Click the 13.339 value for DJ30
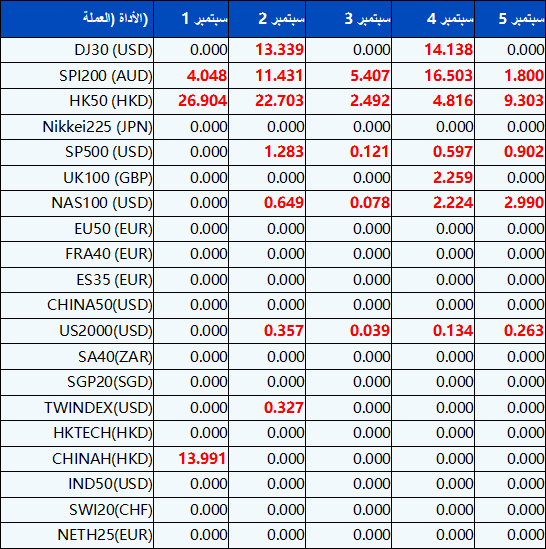This screenshot has width=546, height=549. click(x=279, y=50)
